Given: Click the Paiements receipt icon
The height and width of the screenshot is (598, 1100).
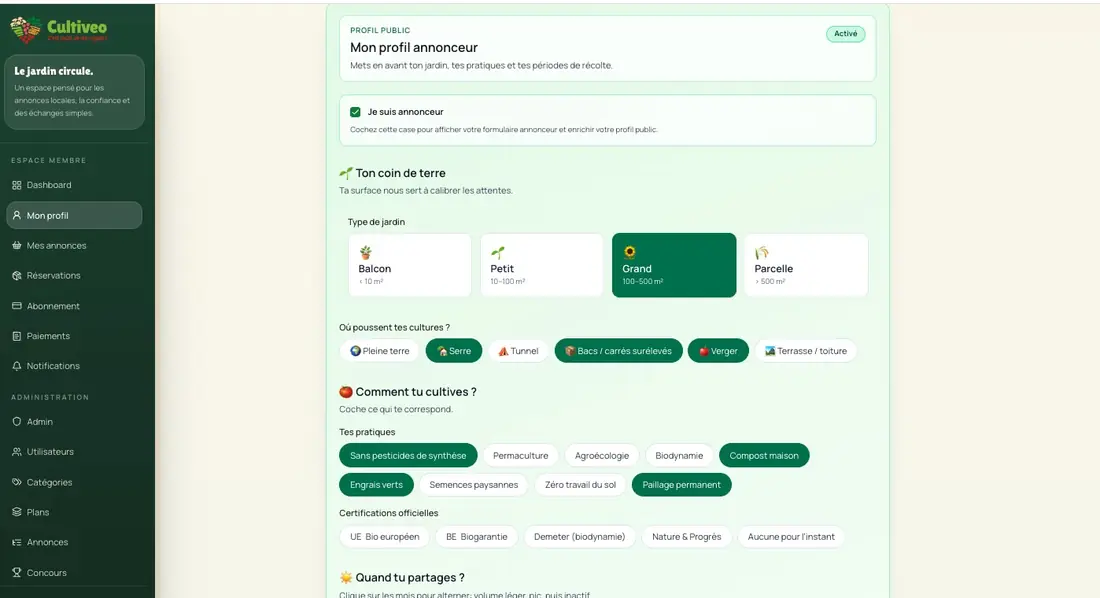Looking at the screenshot, I should 17,336.
